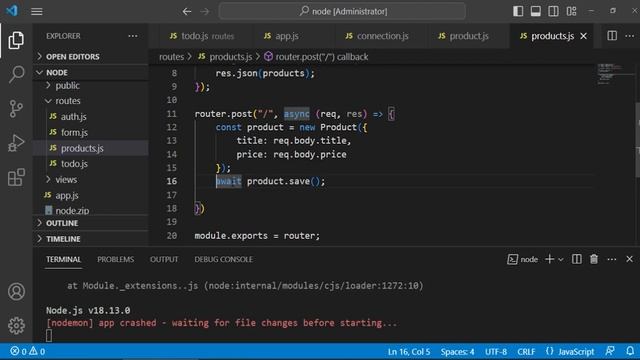Click the products.js breadcrumb segment
This screenshot has width=640, height=360.
(225, 57)
